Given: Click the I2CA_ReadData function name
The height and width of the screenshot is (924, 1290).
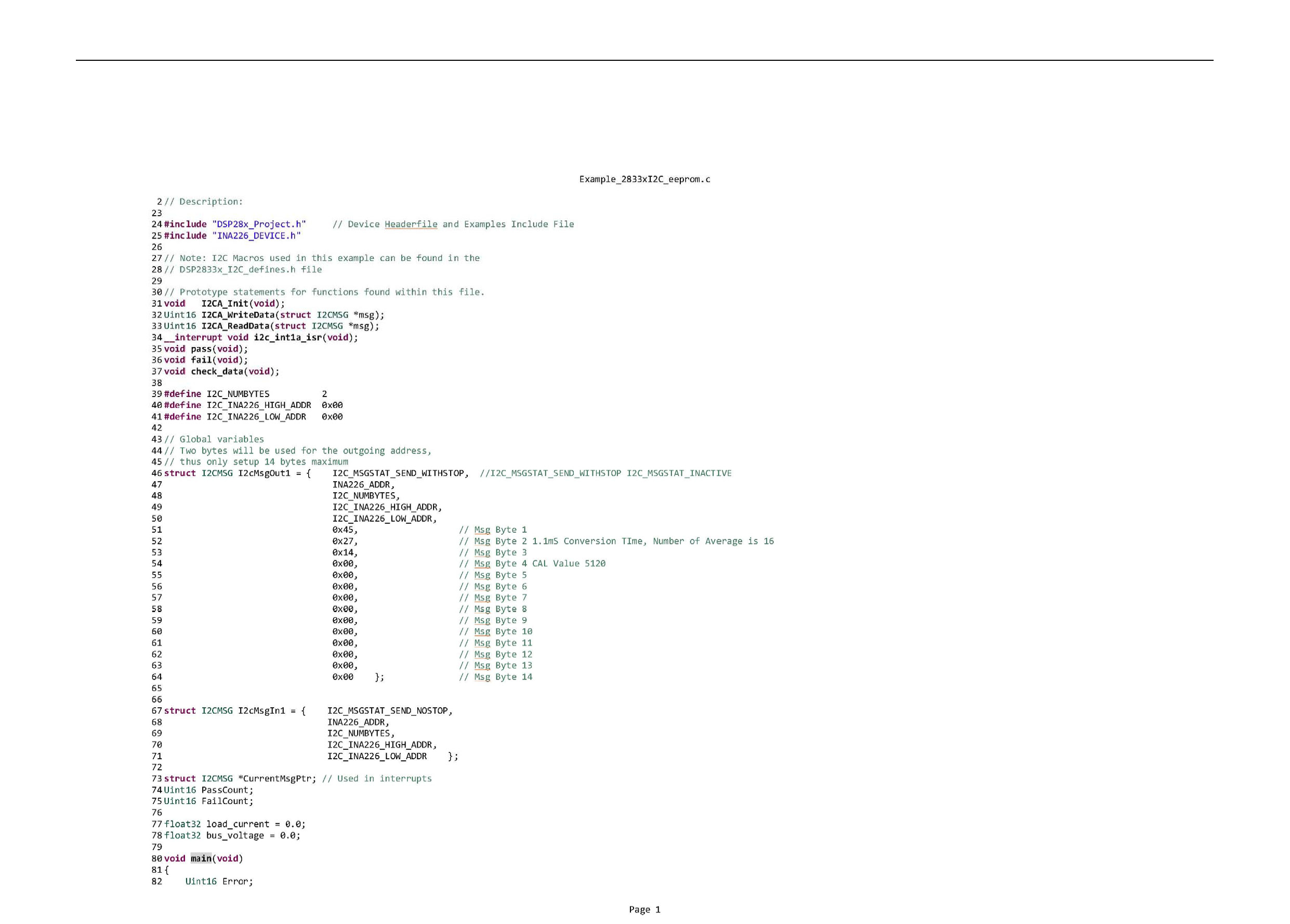Looking at the screenshot, I should point(235,326).
